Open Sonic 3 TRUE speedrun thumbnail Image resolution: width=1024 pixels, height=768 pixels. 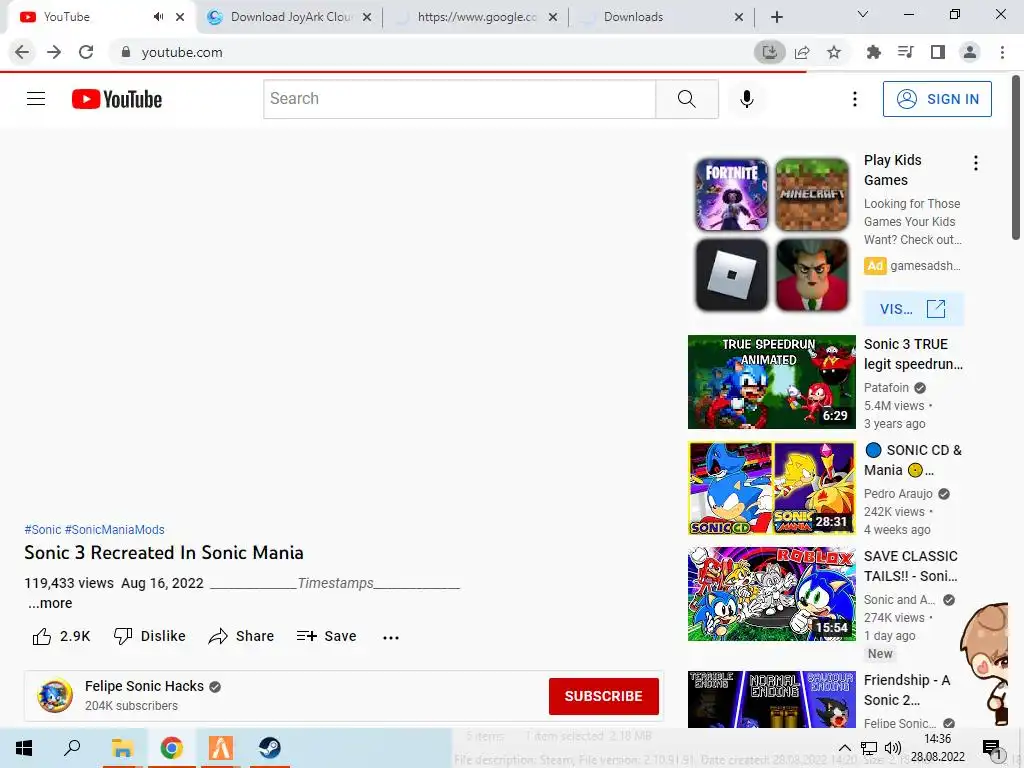click(771, 382)
